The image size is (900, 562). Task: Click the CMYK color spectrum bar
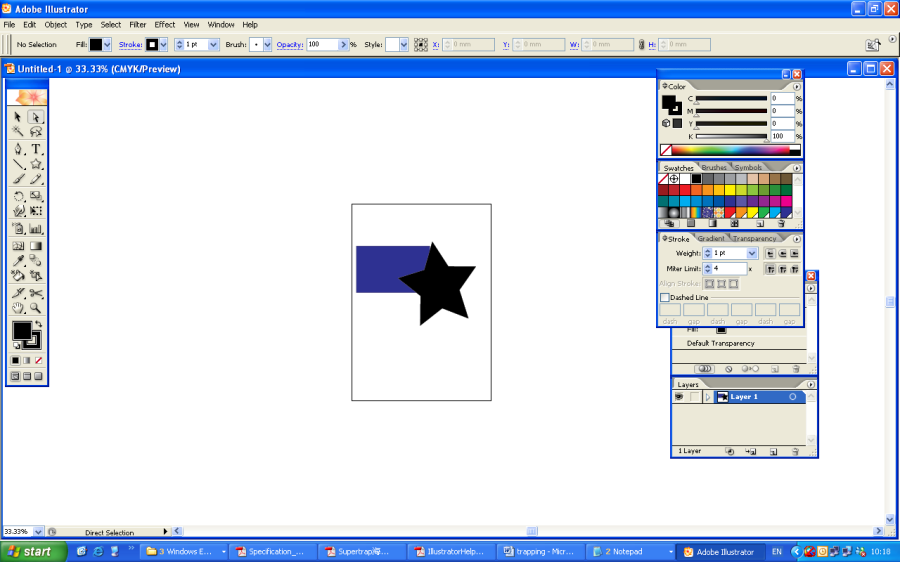pos(735,150)
